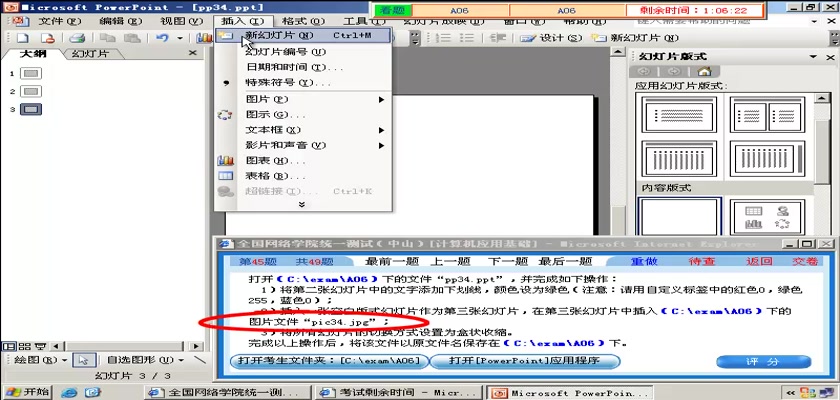This screenshot has height=400, width=840.
Task: Click the text direction alignment icon
Action: (498, 38)
